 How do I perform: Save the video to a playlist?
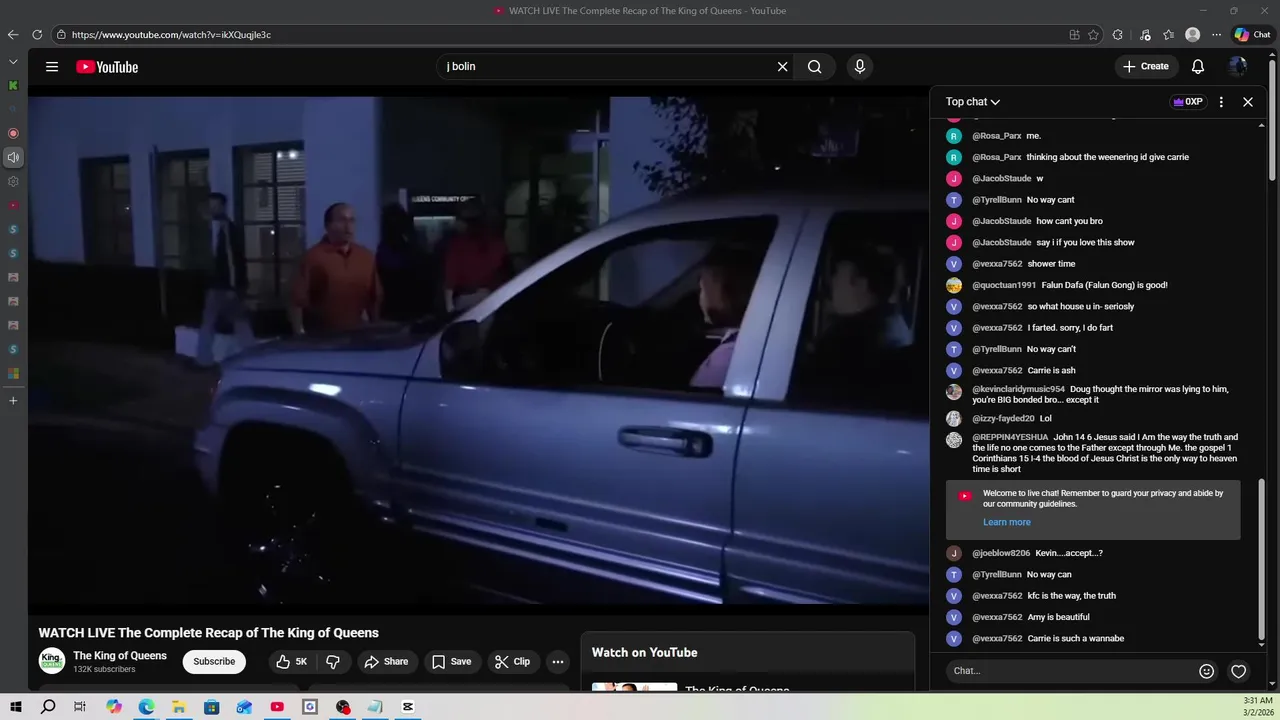451,662
